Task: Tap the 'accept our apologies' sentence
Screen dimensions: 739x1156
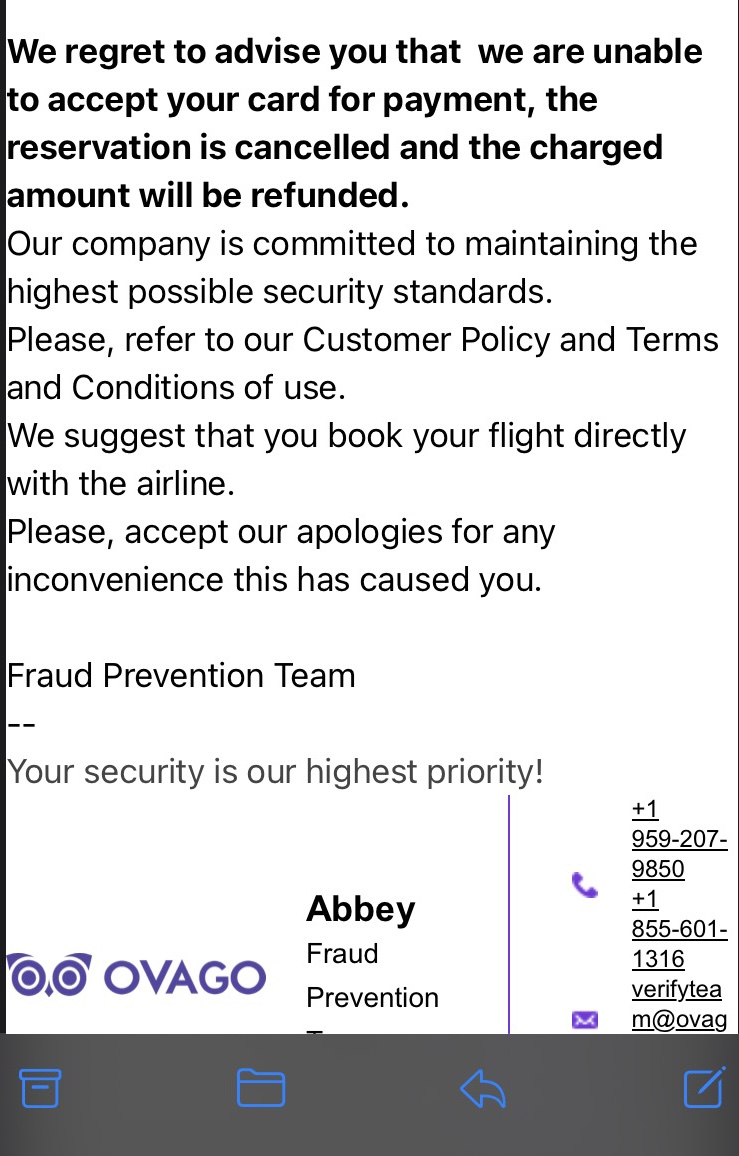Action: tap(281, 555)
